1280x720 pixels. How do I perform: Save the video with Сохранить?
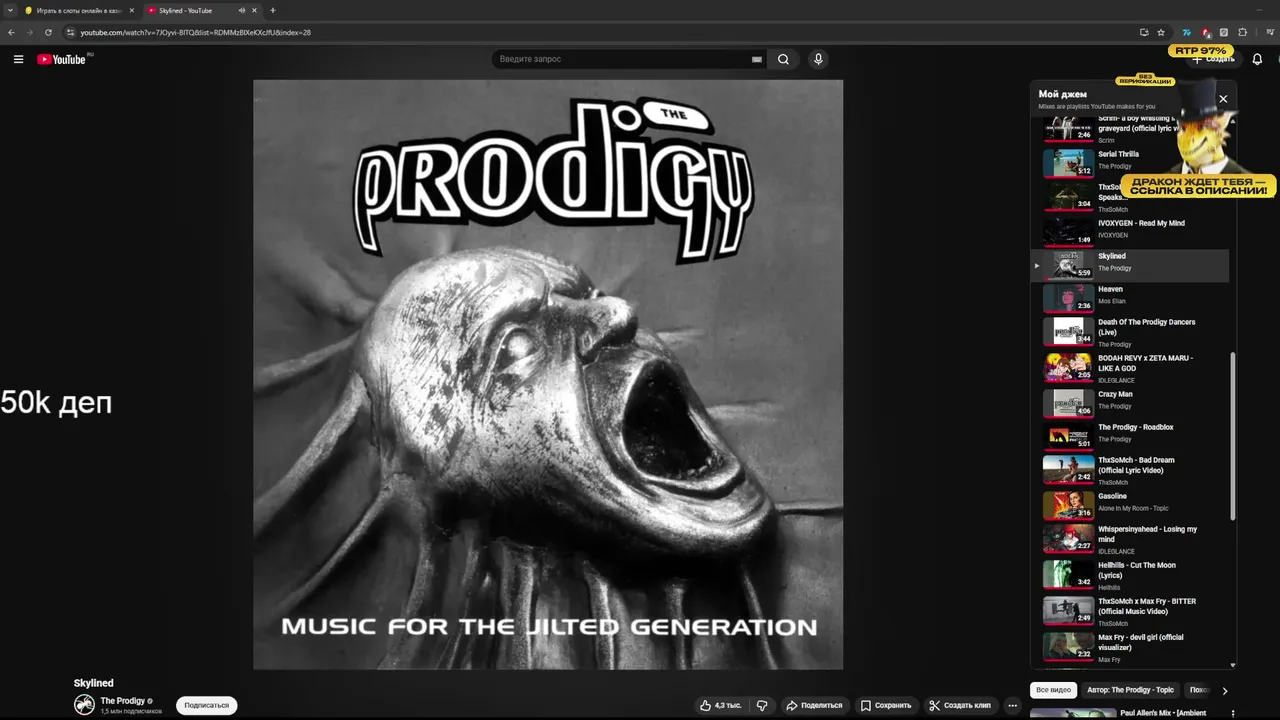tap(886, 705)
